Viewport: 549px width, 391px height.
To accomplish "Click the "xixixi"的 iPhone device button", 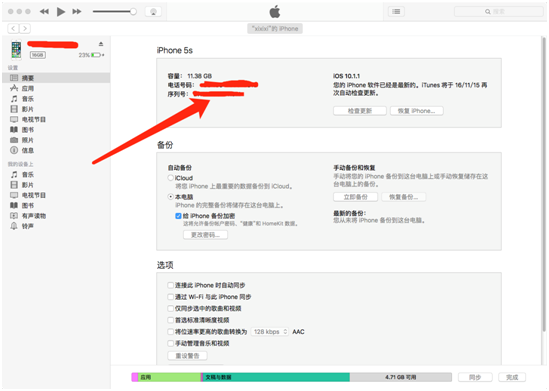I will [x=275, y=29].
